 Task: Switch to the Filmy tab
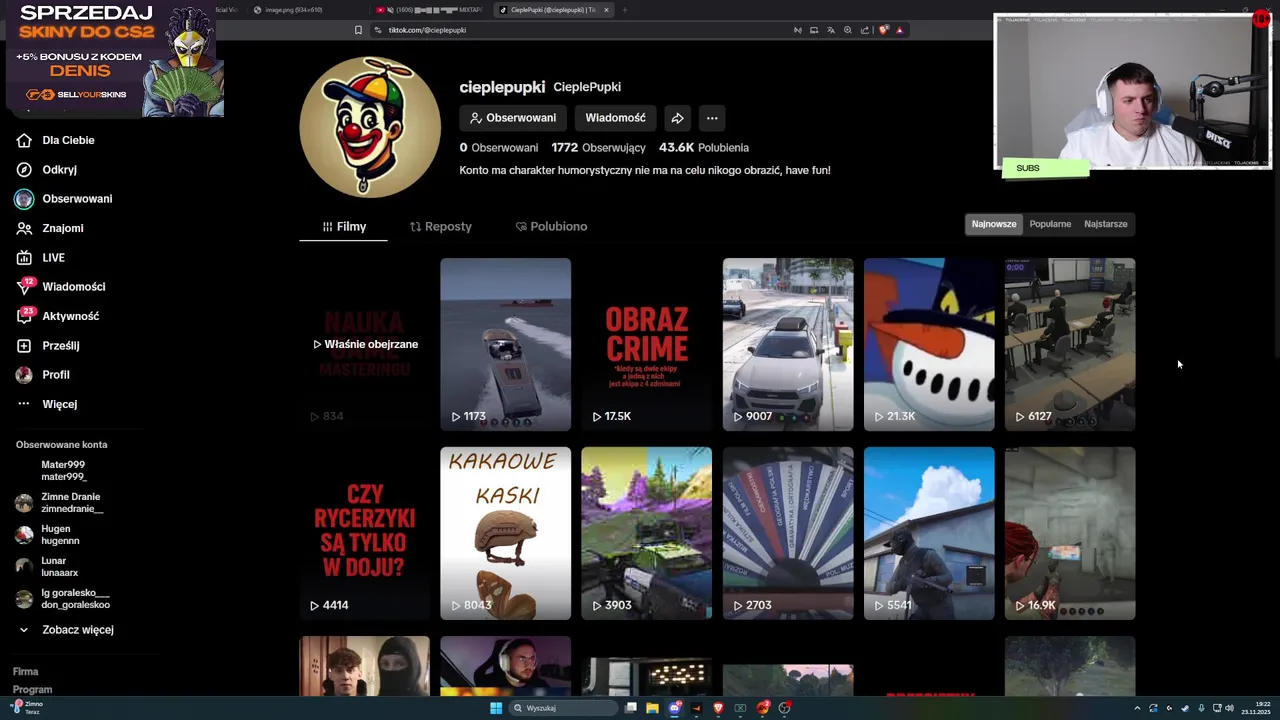pos(344,227)
